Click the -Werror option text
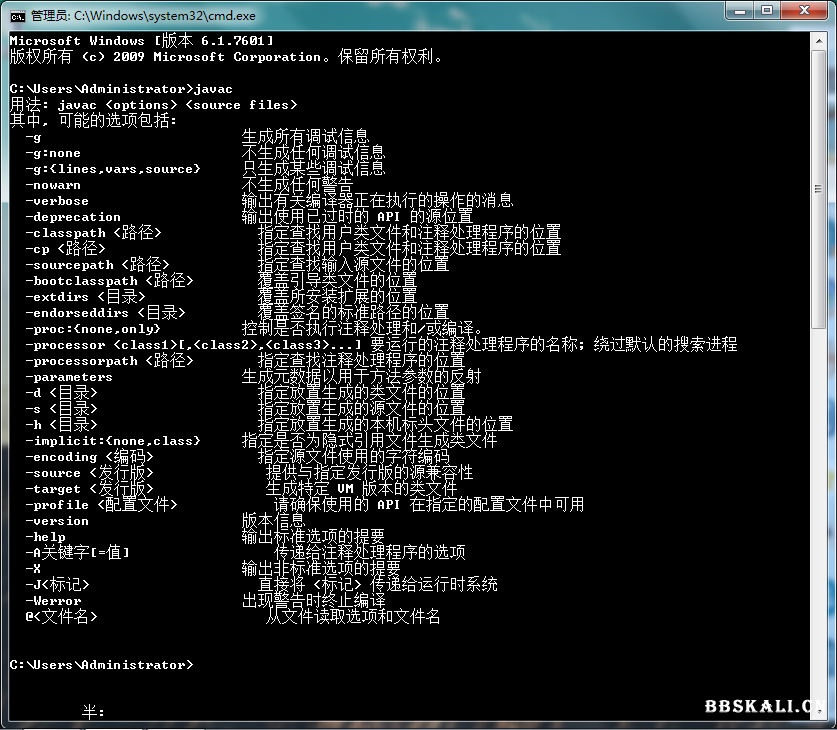The height and width of the screenshot is (730, 837). point(53,600)
